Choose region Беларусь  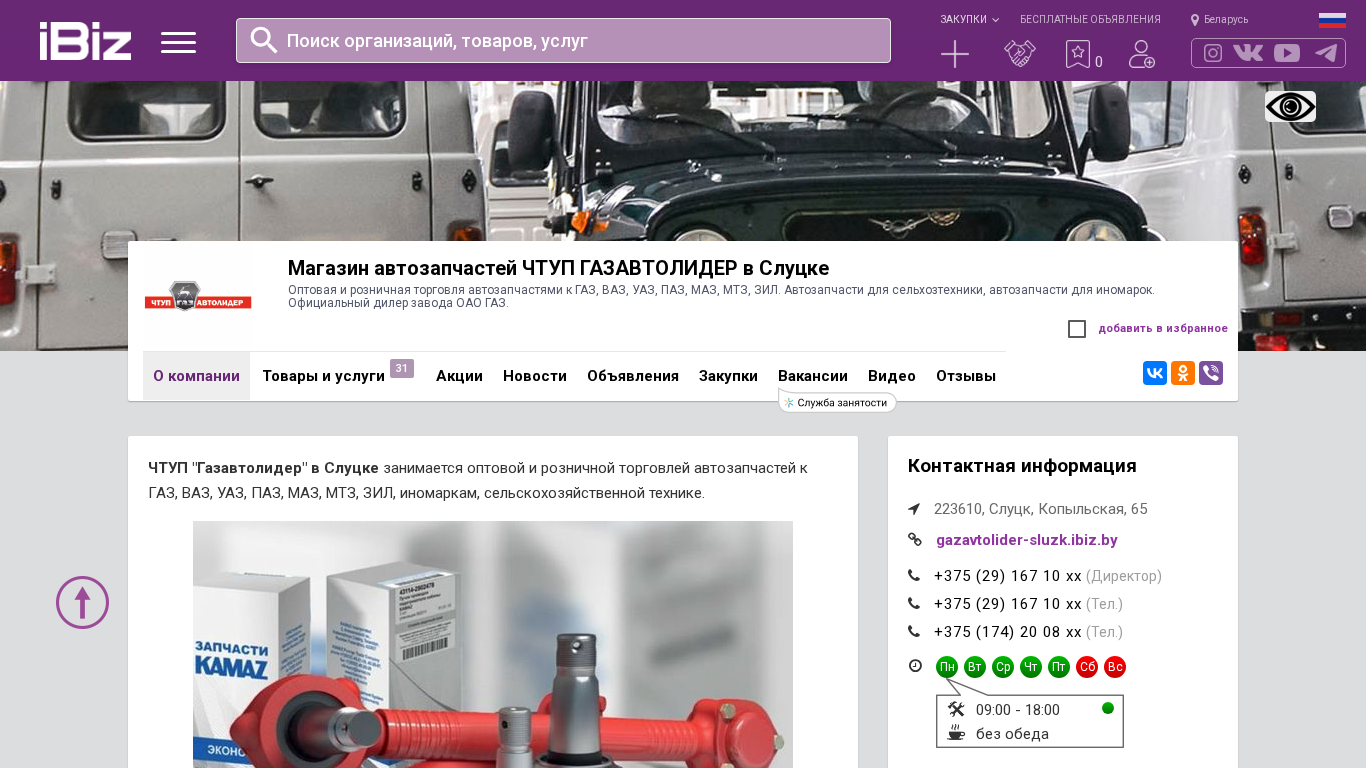[x=1226, y=20]
